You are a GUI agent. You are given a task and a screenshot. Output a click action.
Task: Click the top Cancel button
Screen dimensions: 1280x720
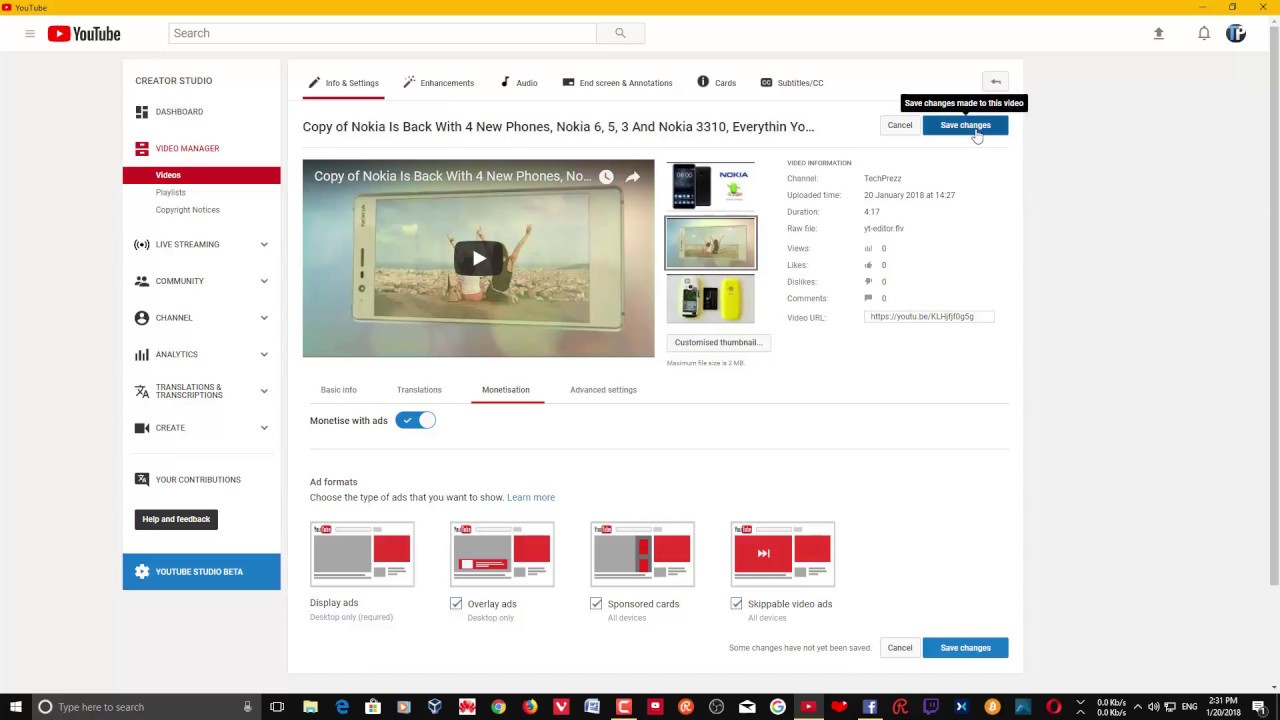(899, 125)
